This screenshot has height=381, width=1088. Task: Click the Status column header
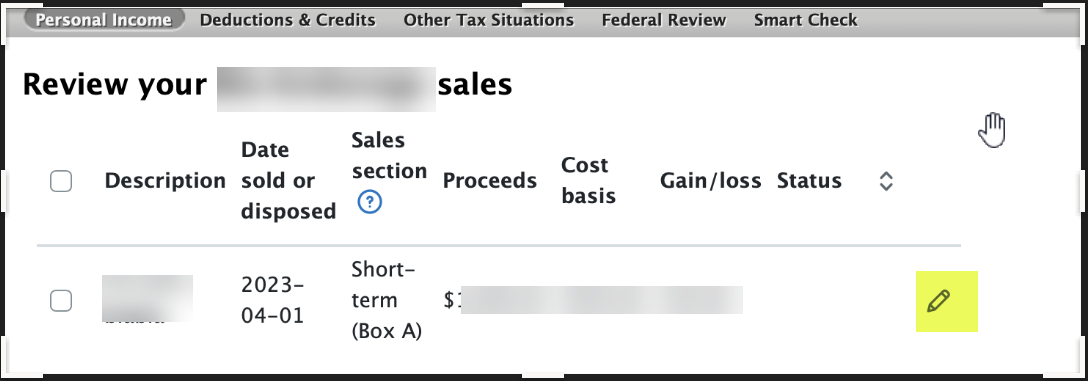[x=809, y=181]
